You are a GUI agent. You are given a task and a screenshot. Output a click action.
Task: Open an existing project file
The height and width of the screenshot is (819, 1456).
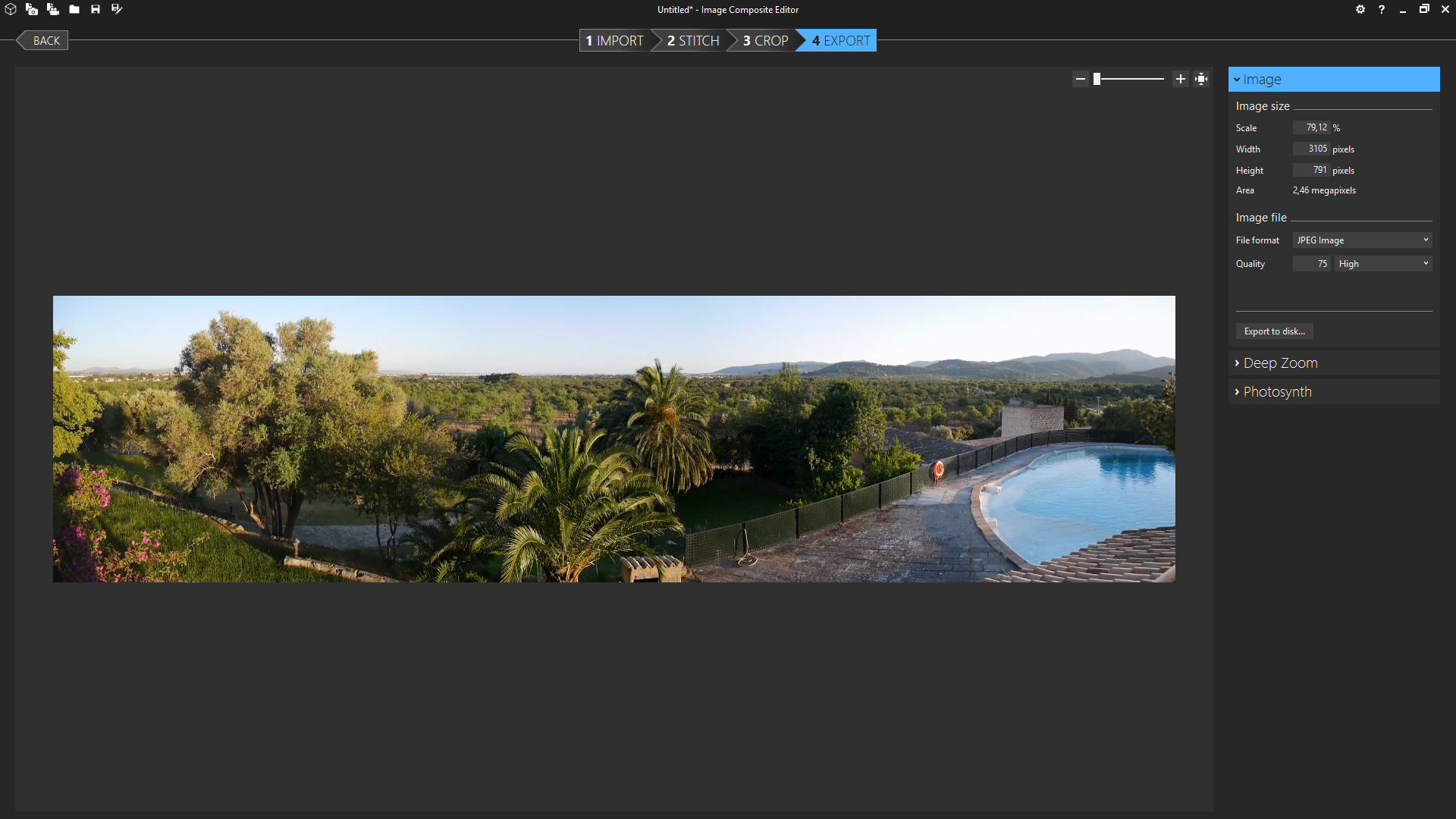74,9
